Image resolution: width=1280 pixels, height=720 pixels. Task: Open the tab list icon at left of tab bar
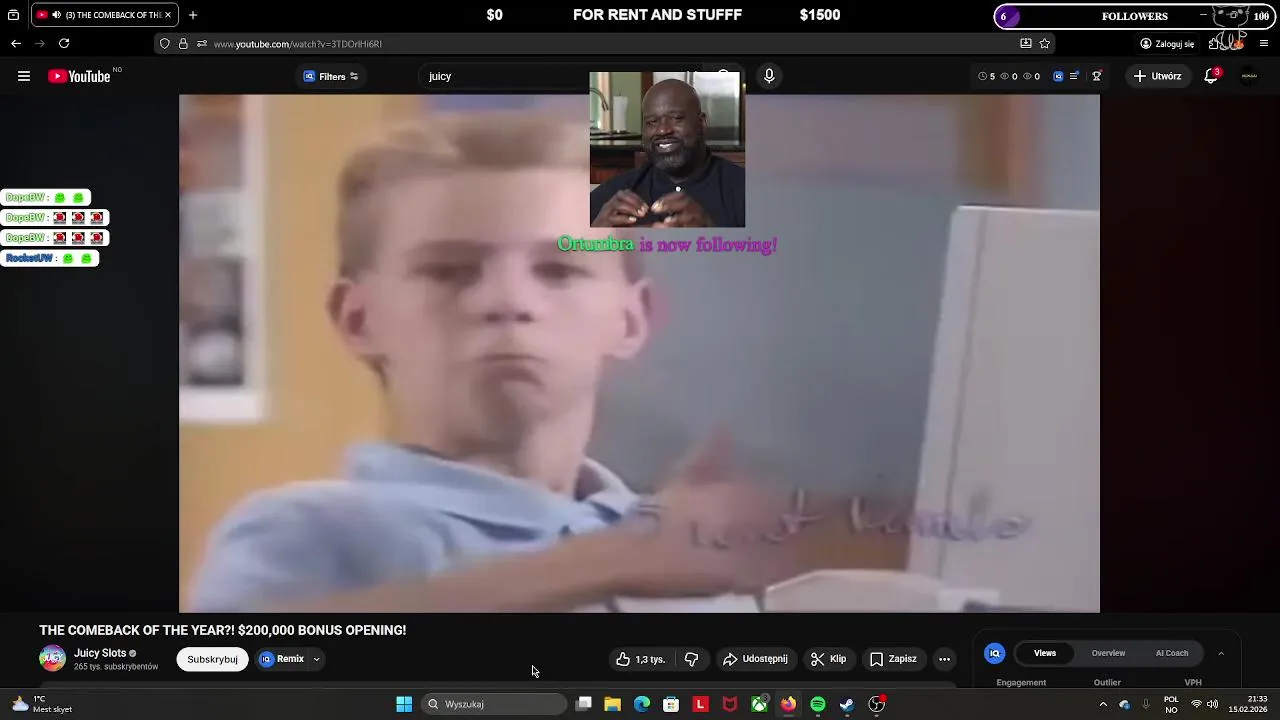click(13, 15)
